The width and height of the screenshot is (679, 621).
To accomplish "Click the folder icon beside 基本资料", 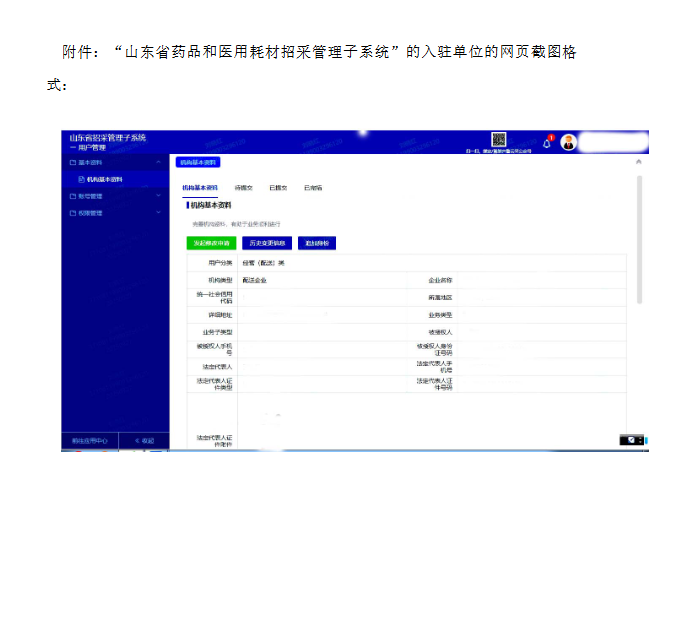I will coord(72,162).
